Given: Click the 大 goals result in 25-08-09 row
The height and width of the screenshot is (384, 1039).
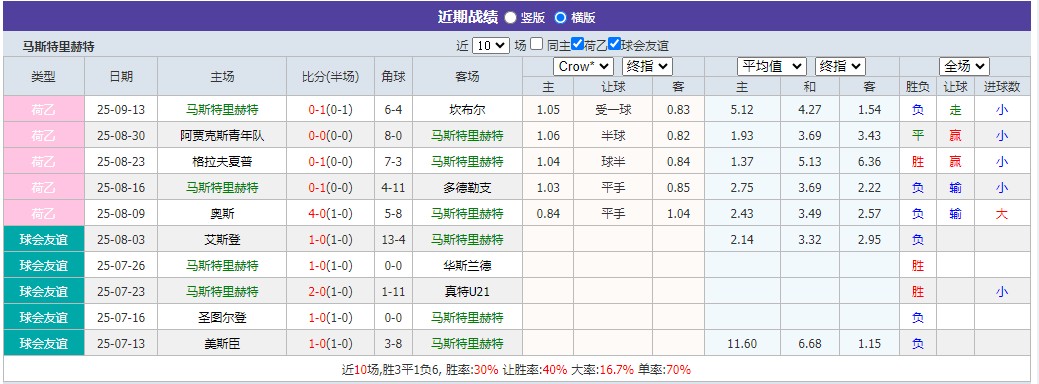Looking at the screenshot, I should pyautogui.click(x=1001, y=214).
